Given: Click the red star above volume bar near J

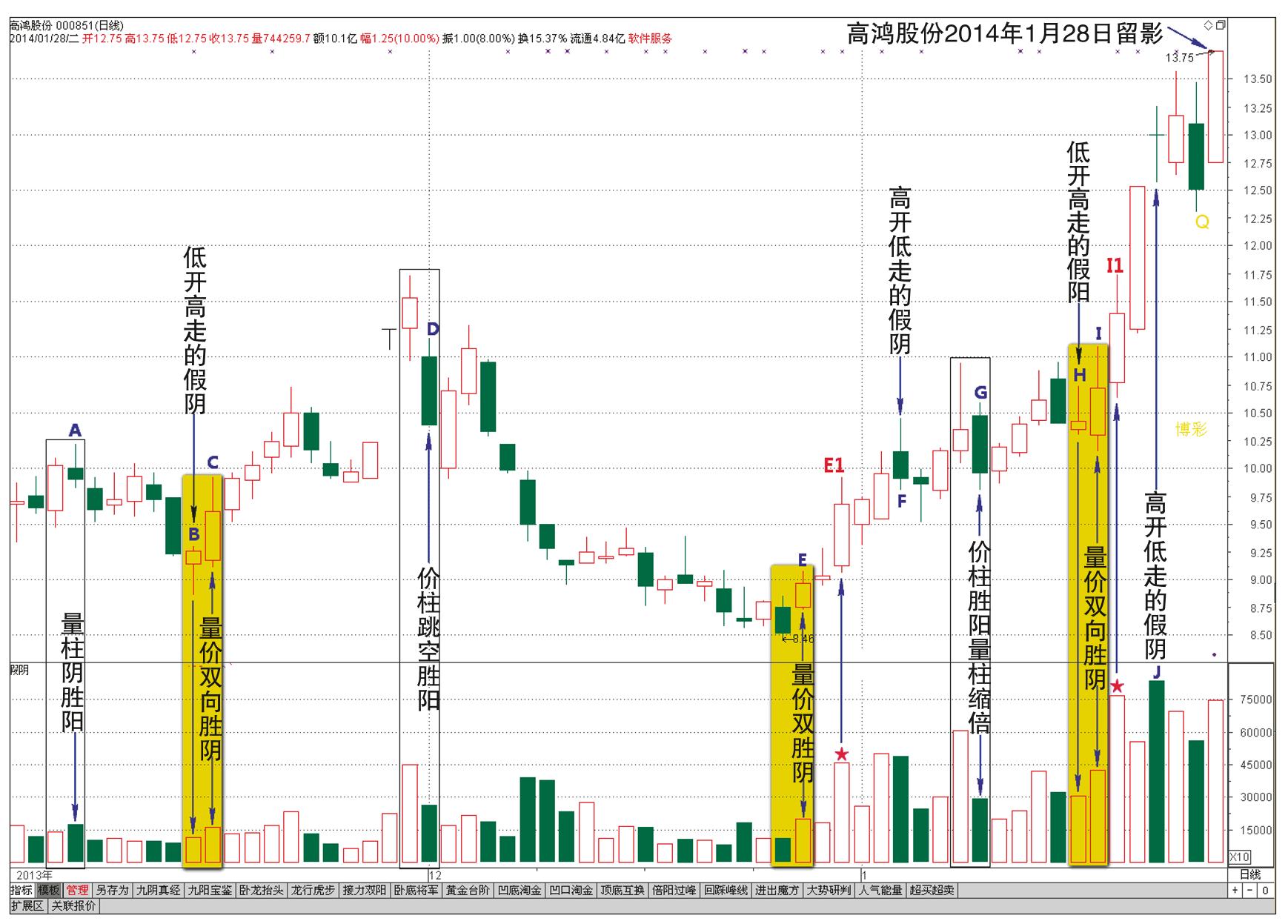Looking at the screenshot, I should [1117, 687].
